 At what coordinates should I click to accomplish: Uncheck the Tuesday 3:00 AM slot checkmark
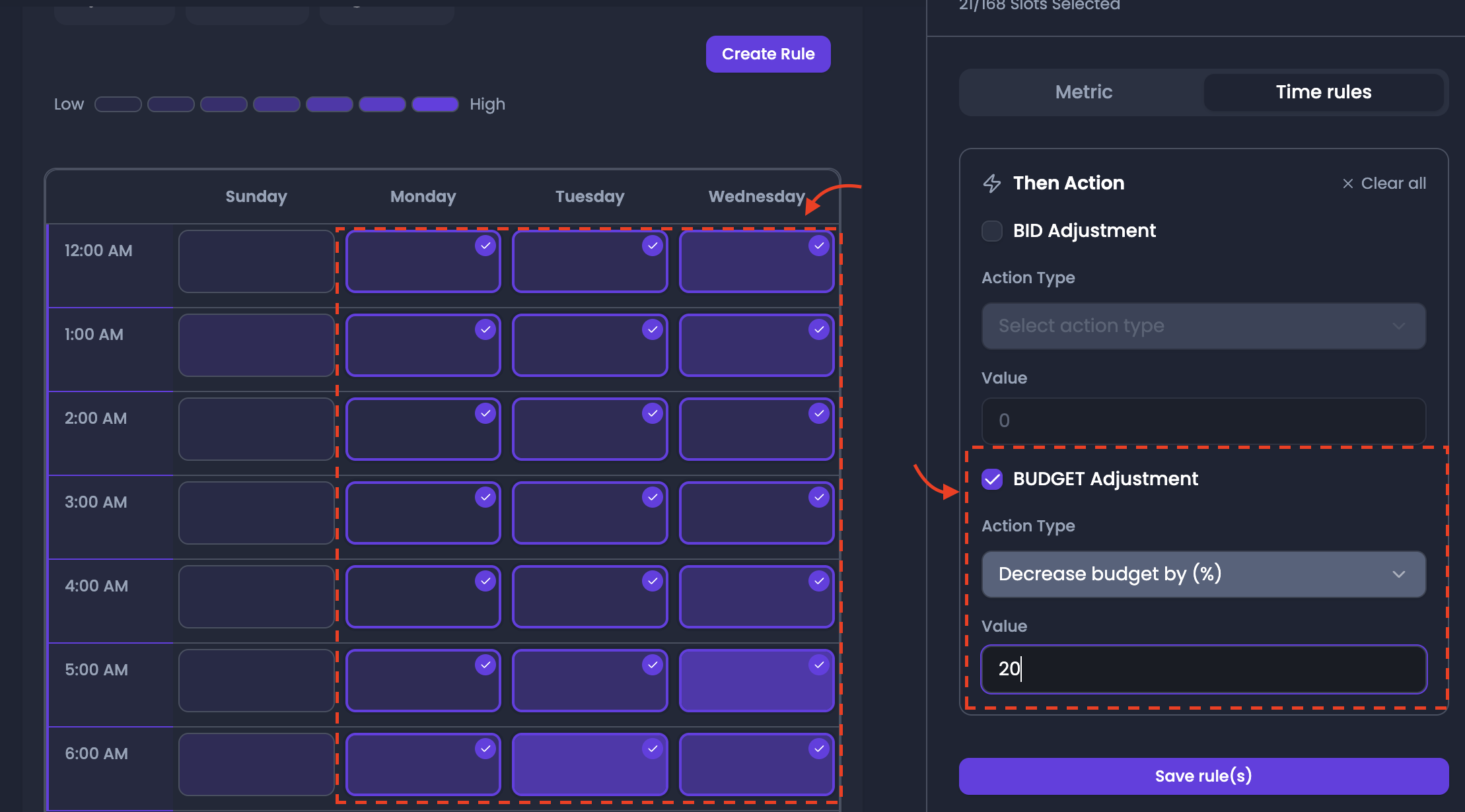(x=653, y=498)
